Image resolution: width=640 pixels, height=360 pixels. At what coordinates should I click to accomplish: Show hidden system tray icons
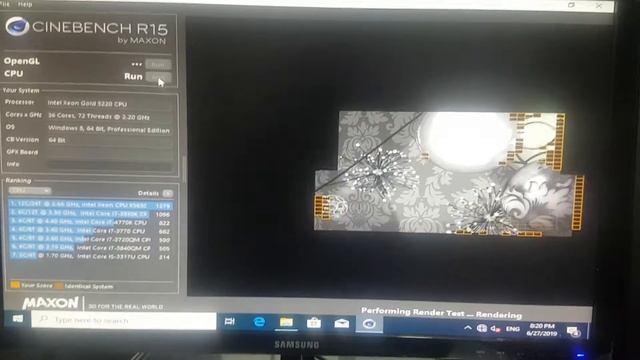[468, 328]
